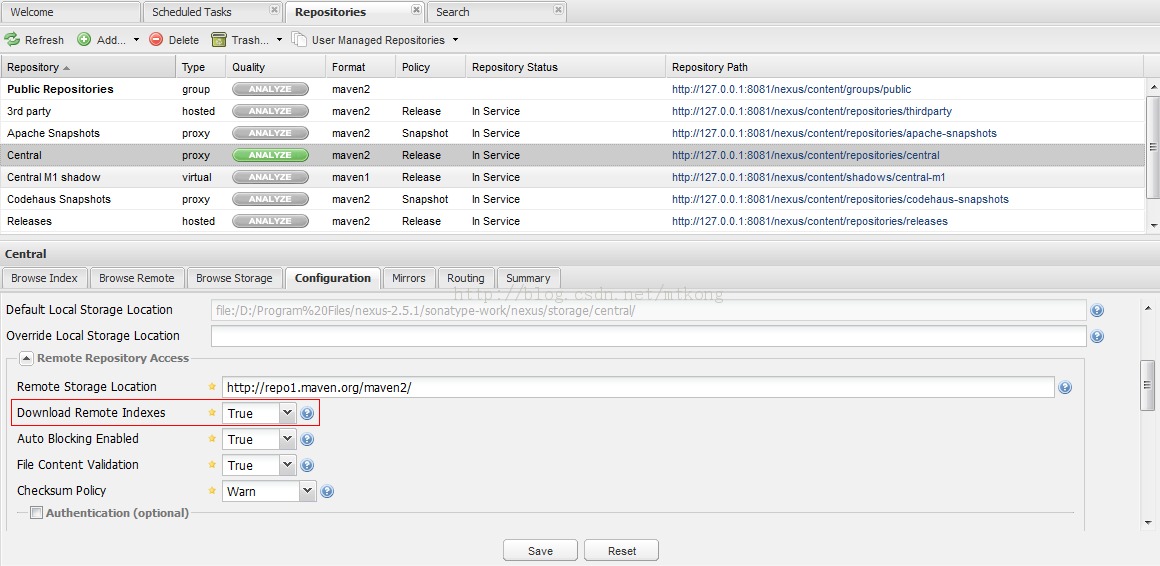Collapse the Remote Repository Access section
This screenshot has height=566, width=1160.
(x=26, y=358)
